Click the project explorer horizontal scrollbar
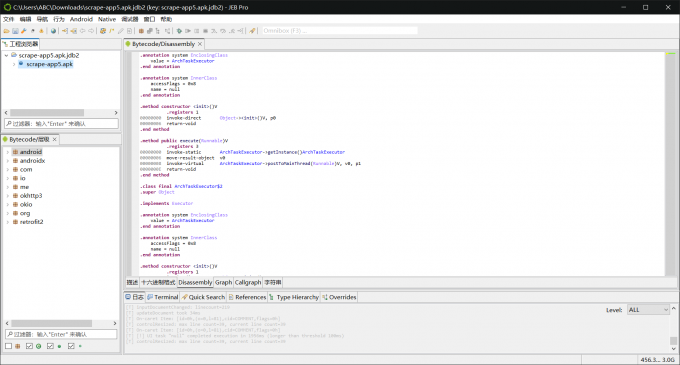Image resolution: width=680 pixels, height=365 pixels. point(47,112)
